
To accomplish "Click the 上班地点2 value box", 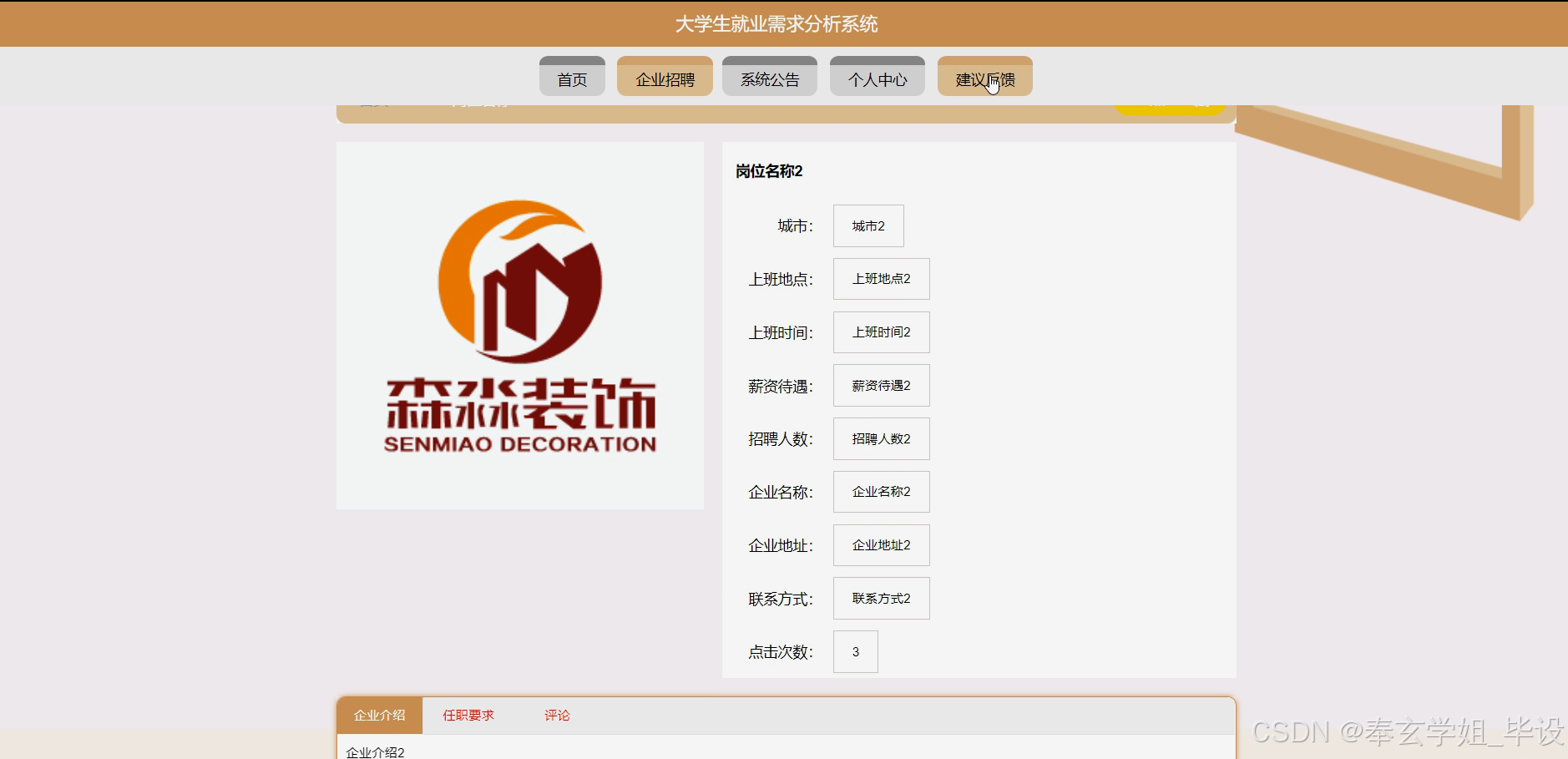I will pyautogui.click(x=882, y=279).
